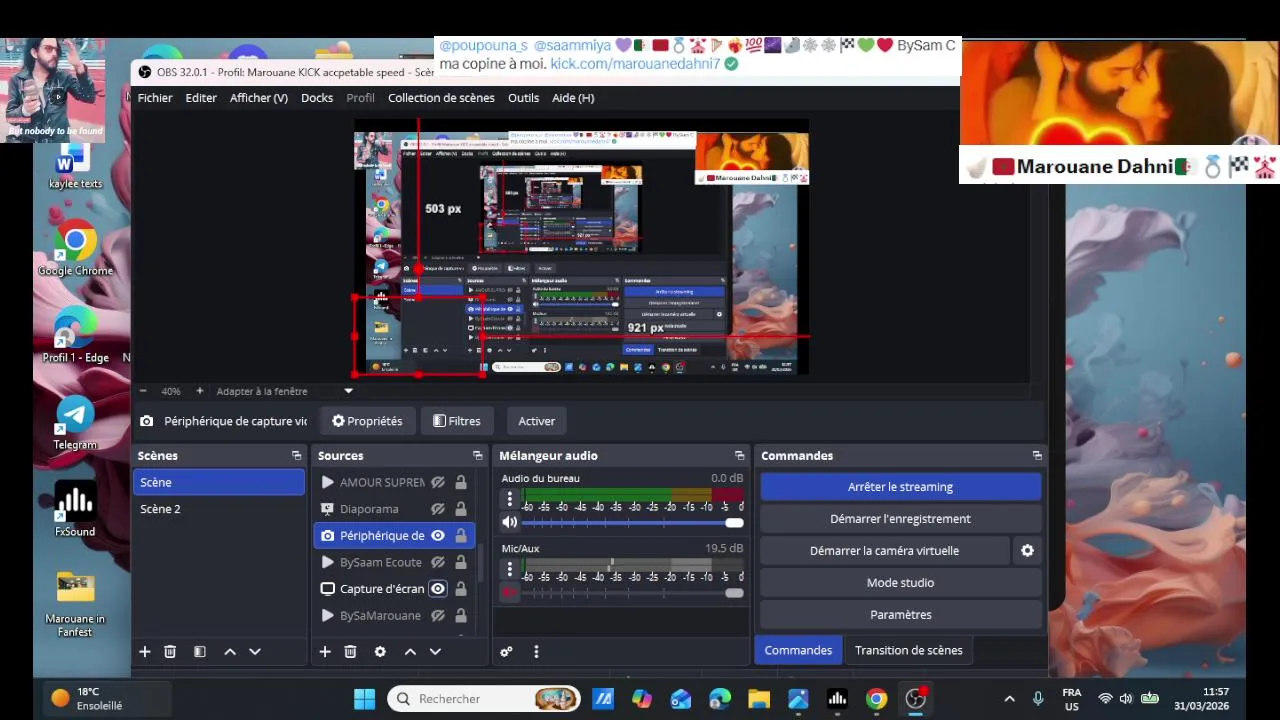Open the Editer menu
1280x720 pixels.
coord(201,98)
